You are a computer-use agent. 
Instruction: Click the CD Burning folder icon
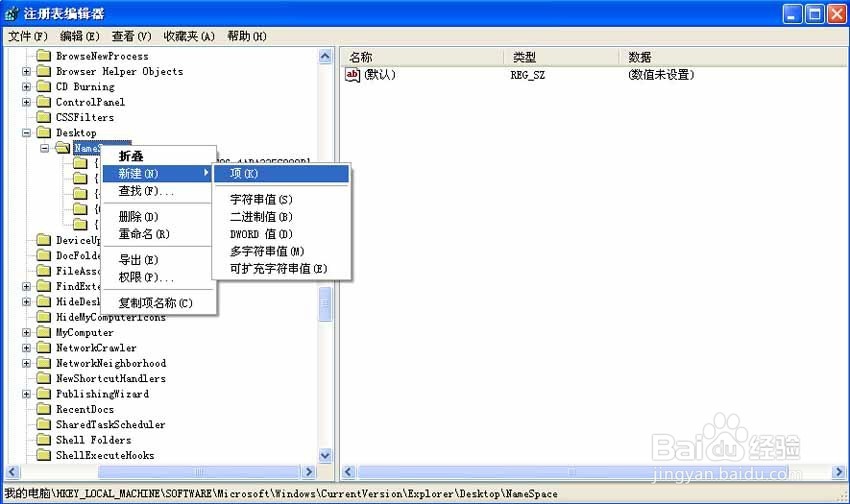[x=43, y=86]
